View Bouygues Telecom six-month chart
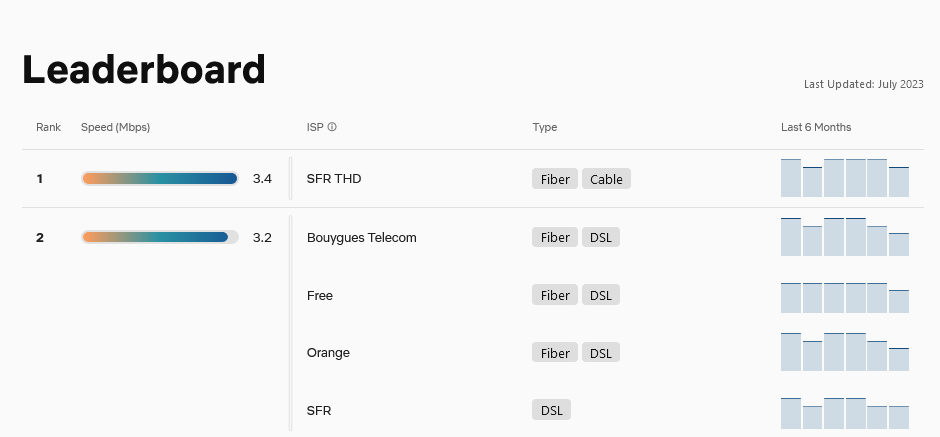 pyautogui.click(x=844, y=237)
